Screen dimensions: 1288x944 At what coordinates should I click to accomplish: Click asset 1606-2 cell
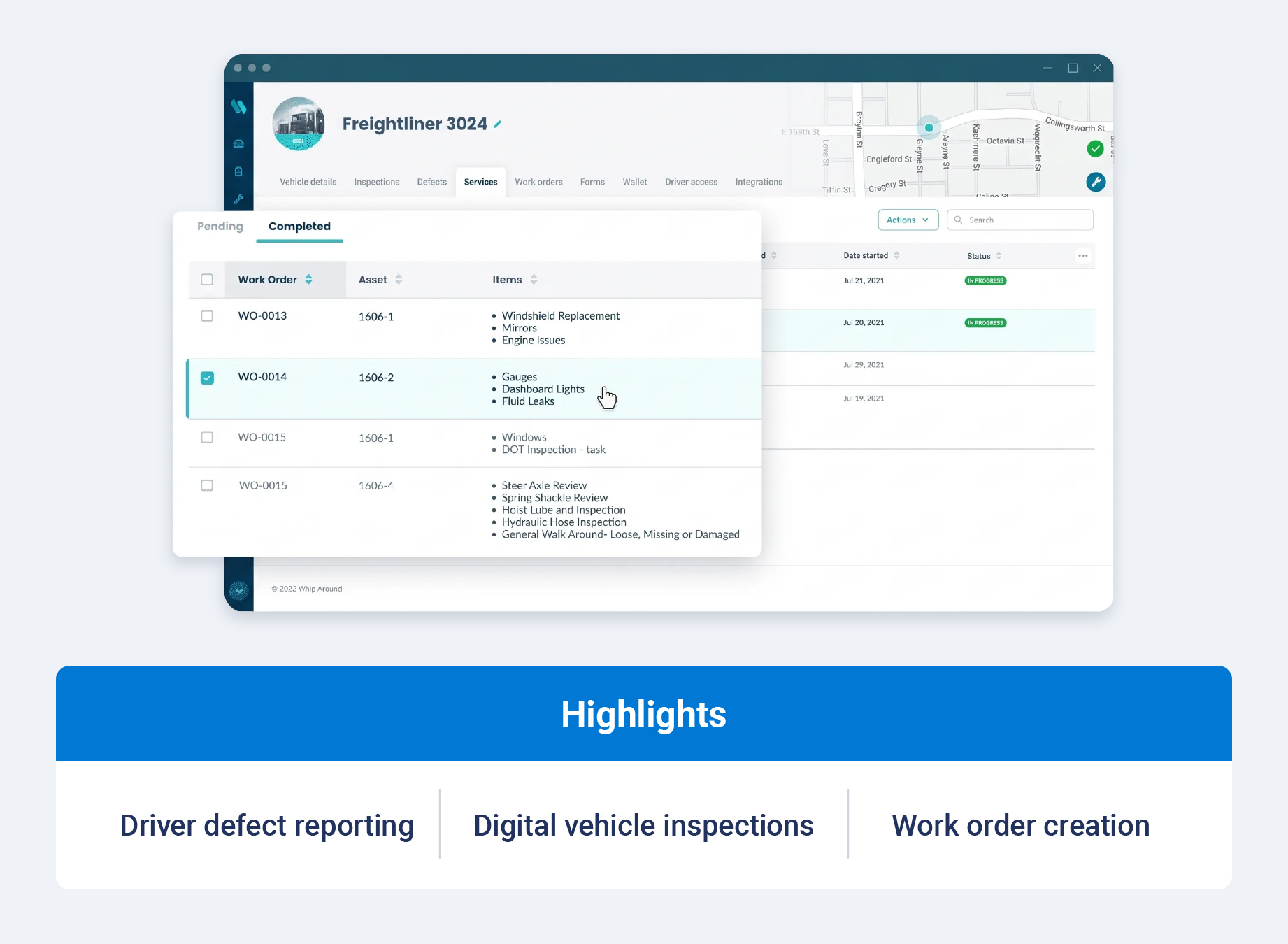(x=376, y=378)
